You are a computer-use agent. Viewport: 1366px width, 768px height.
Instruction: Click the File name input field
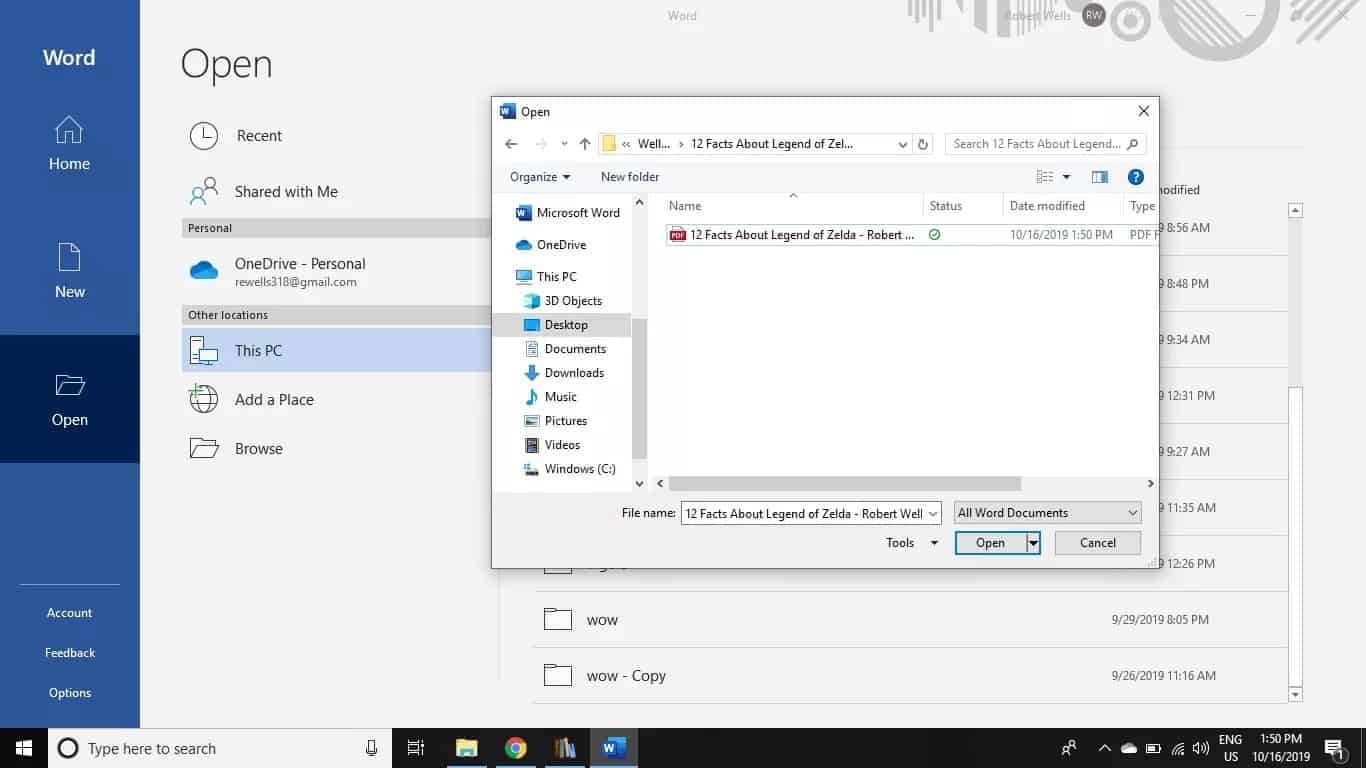click(803, 514)
